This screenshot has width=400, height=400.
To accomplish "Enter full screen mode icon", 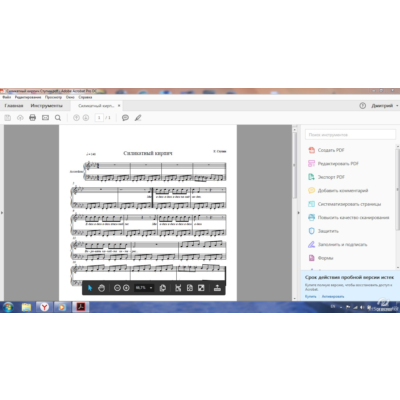I will pos(201,288).
